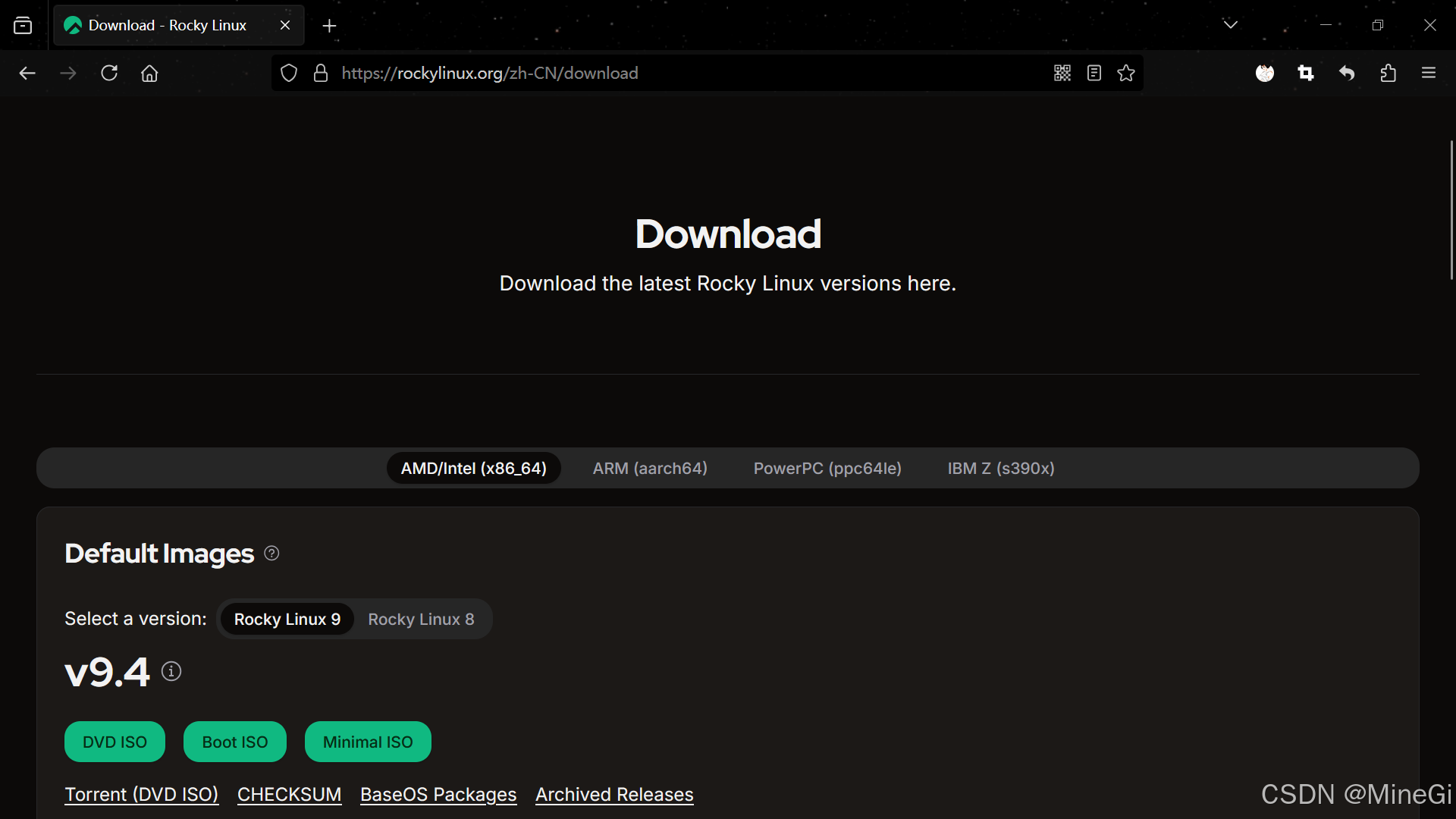
Task: Download the DVD ISO
Action: pyautogui.click(x=115, y=742)
